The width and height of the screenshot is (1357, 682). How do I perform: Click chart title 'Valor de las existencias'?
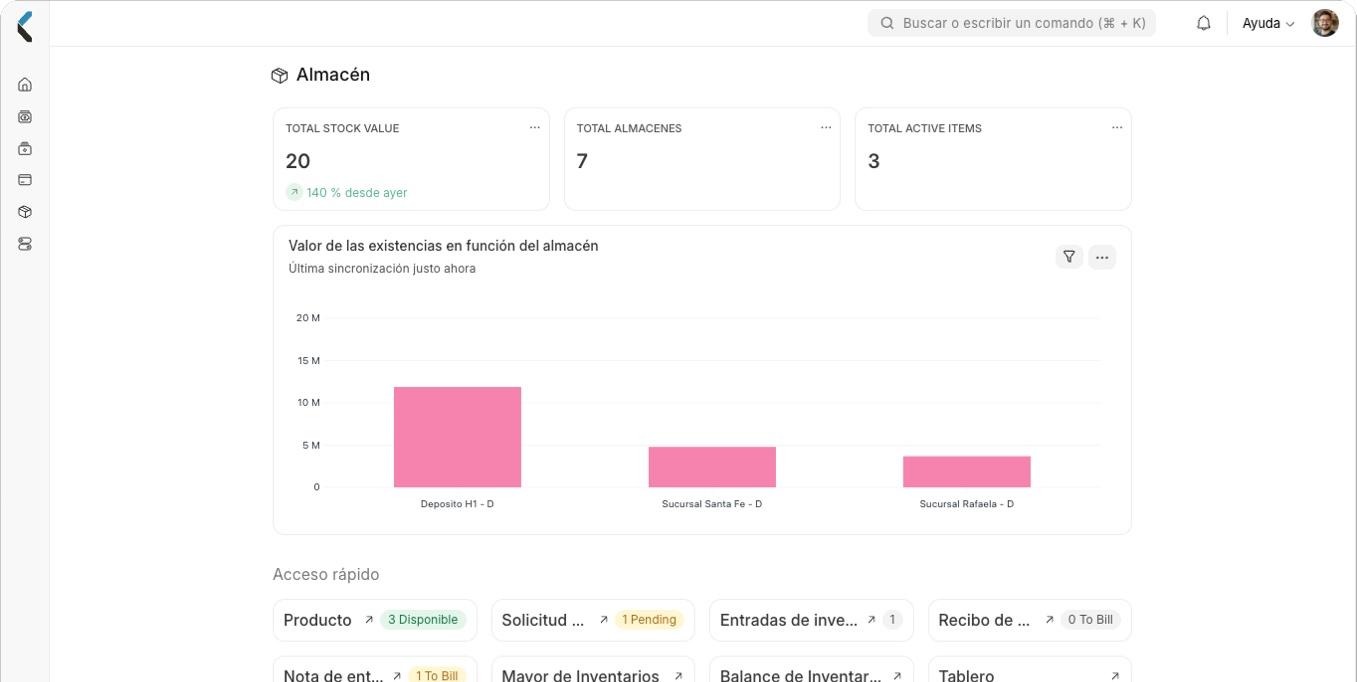coord(443,246)
